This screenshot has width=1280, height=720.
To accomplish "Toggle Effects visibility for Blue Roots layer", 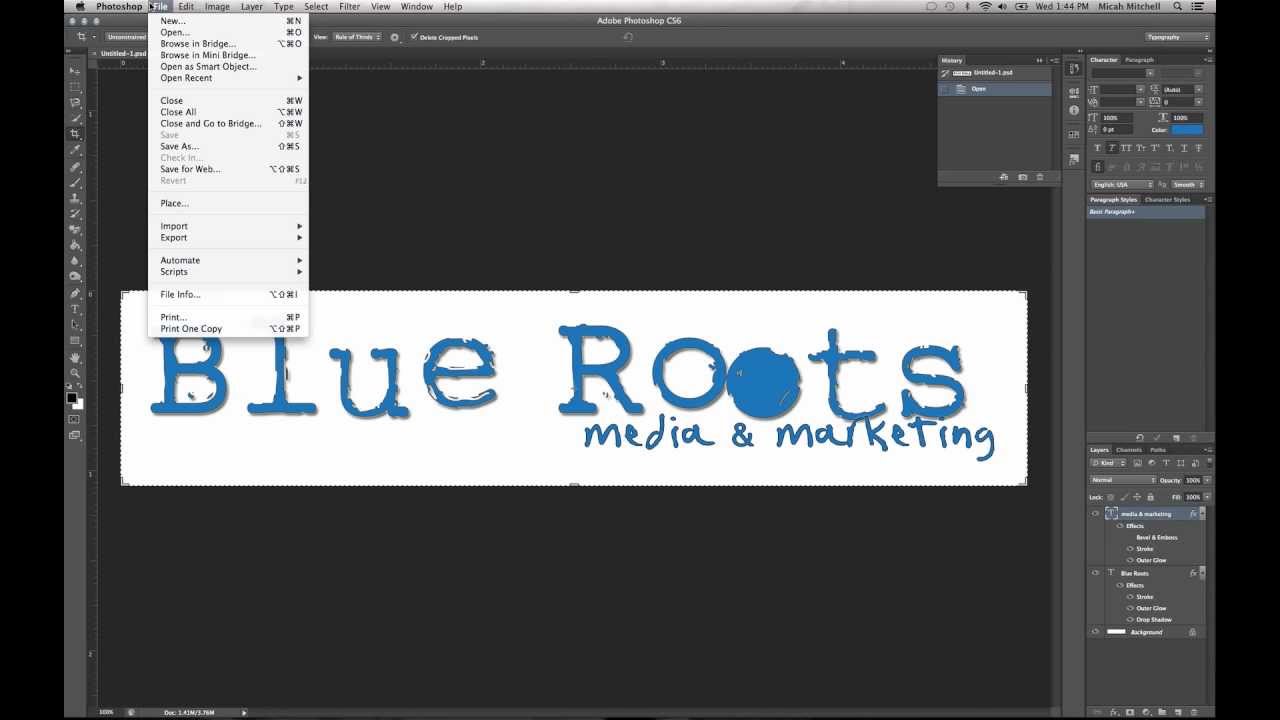I will 1120,585.
